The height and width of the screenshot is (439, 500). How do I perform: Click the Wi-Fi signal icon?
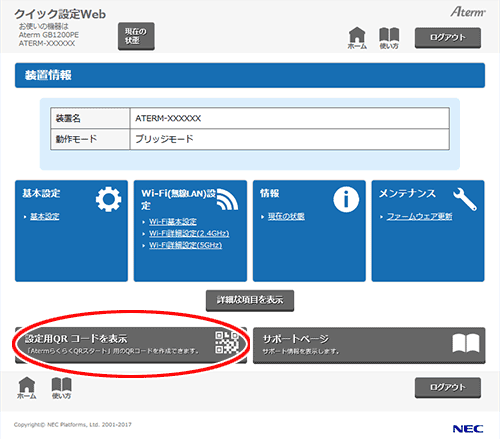(227, 199)
